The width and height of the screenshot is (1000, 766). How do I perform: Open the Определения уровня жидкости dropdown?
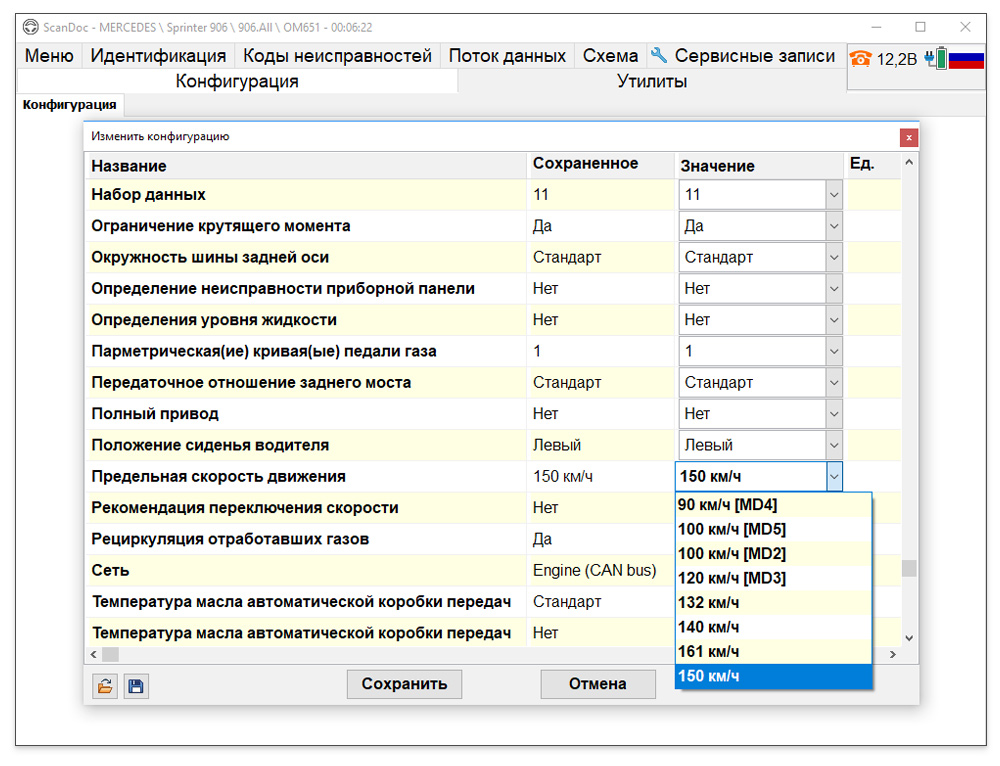tap(834, 320)
